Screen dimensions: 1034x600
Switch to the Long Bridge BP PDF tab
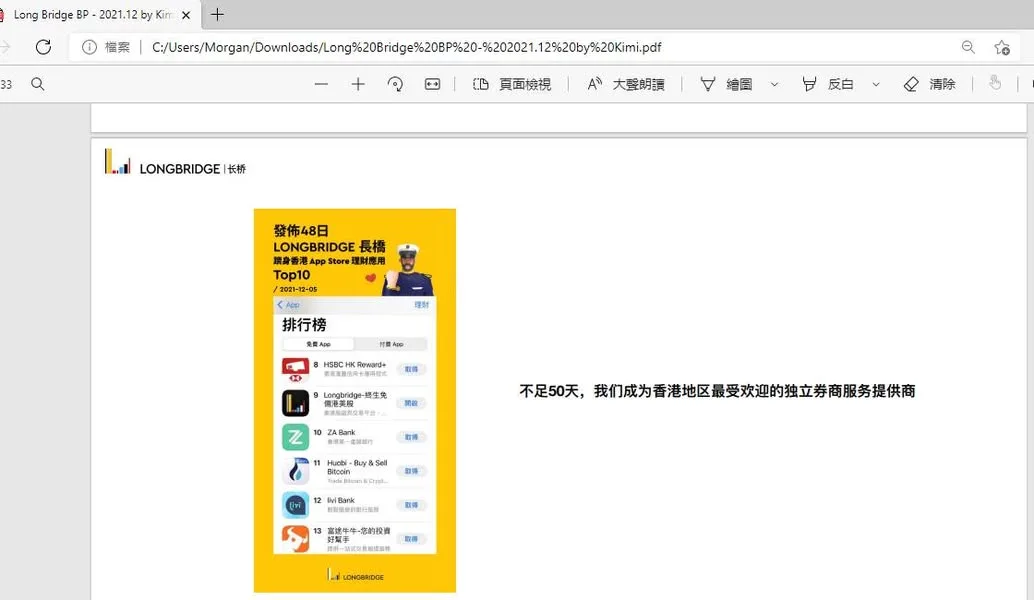[x=90, y=15]
